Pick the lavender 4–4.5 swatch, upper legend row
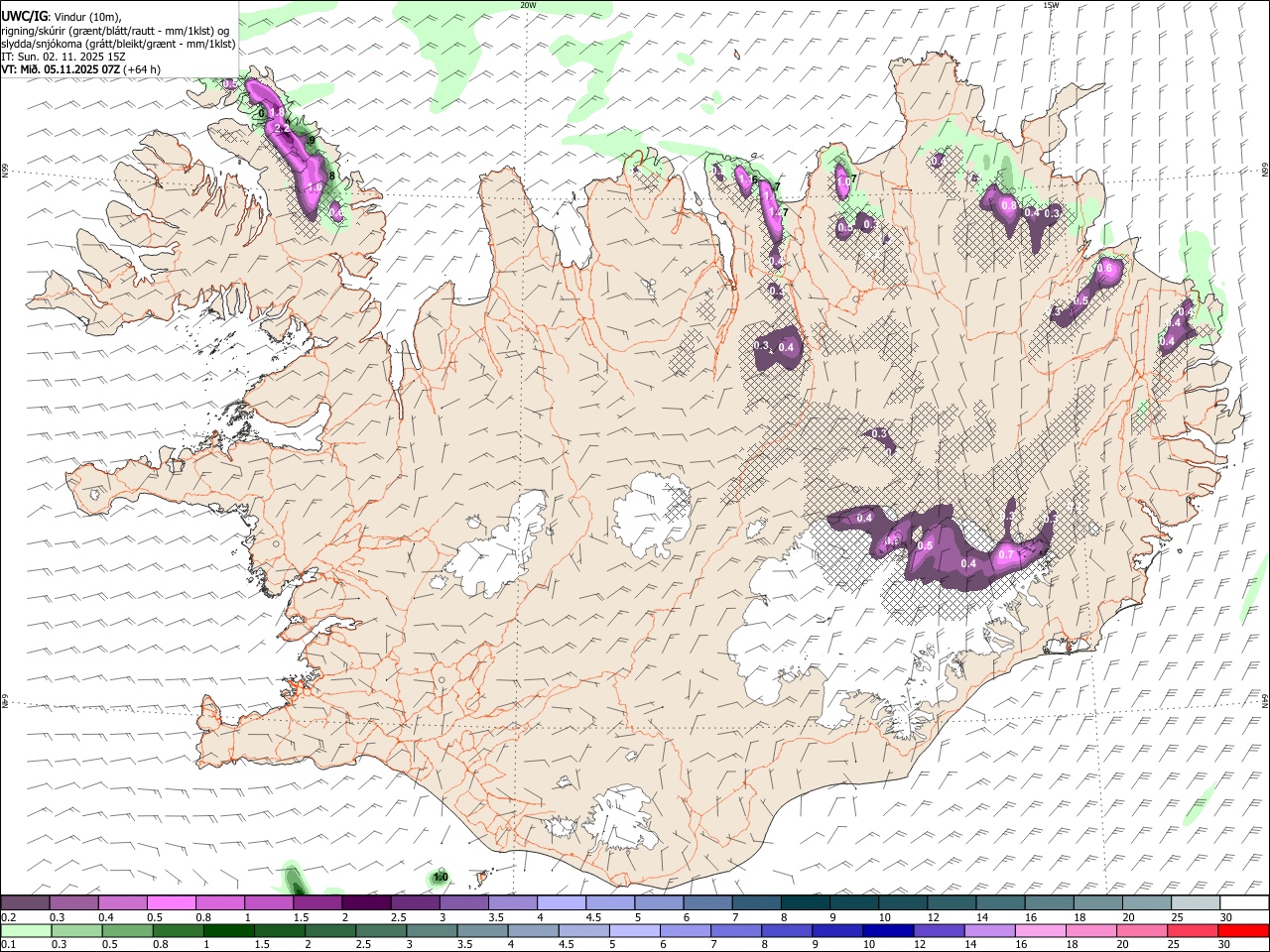The width and height of the screenshot is (1270, 952). click(x=562, y=902)
